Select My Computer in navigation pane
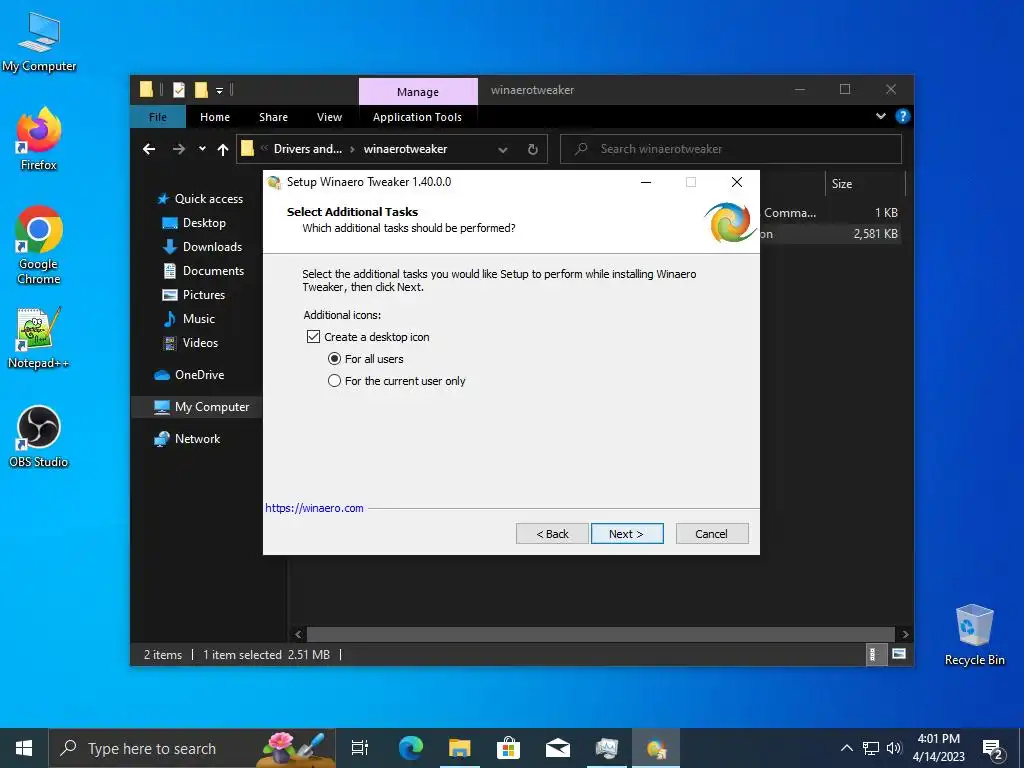This screenshot has height=768, width=1024. coord(197,407)
